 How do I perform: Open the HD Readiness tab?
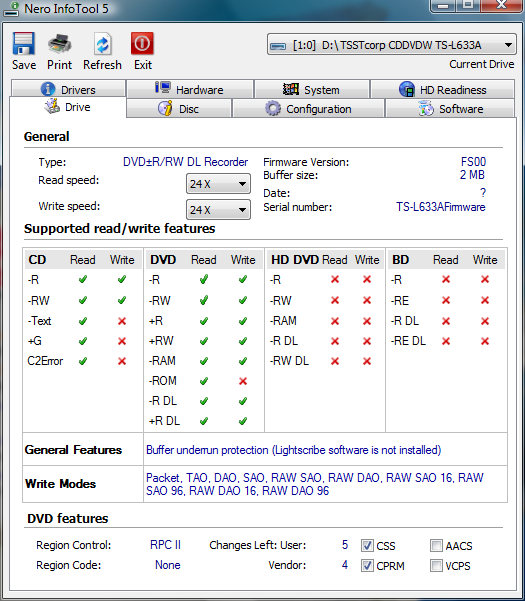point(442,89)
